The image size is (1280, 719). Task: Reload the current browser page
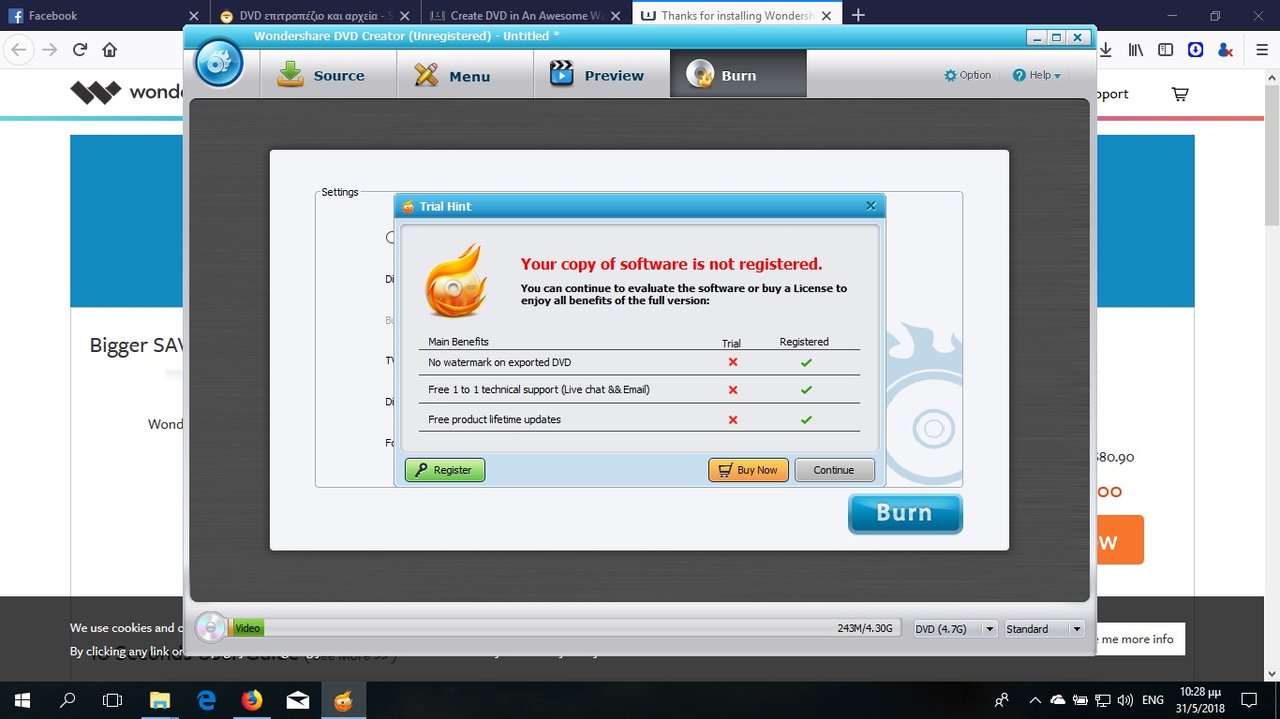coord(80,50)
